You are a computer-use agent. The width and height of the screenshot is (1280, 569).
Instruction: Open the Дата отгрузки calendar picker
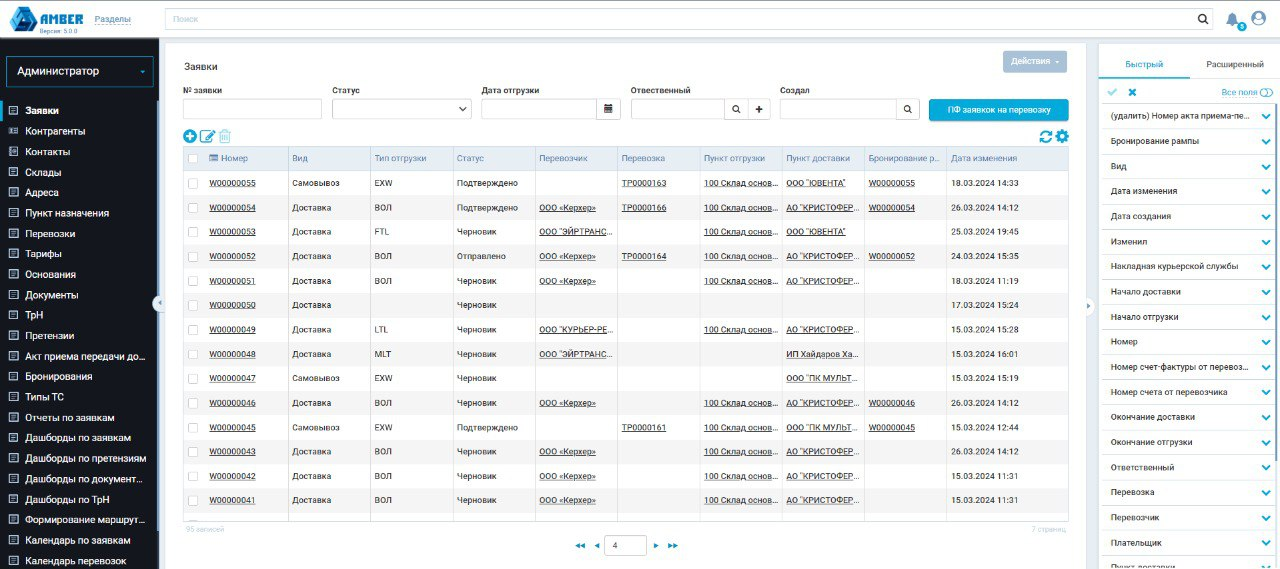(609, 109)
